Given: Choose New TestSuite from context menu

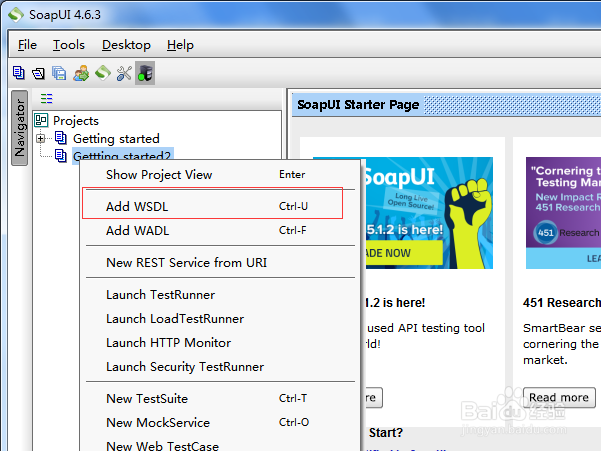Looking at the screenshot, I should [x=220, y=399].
